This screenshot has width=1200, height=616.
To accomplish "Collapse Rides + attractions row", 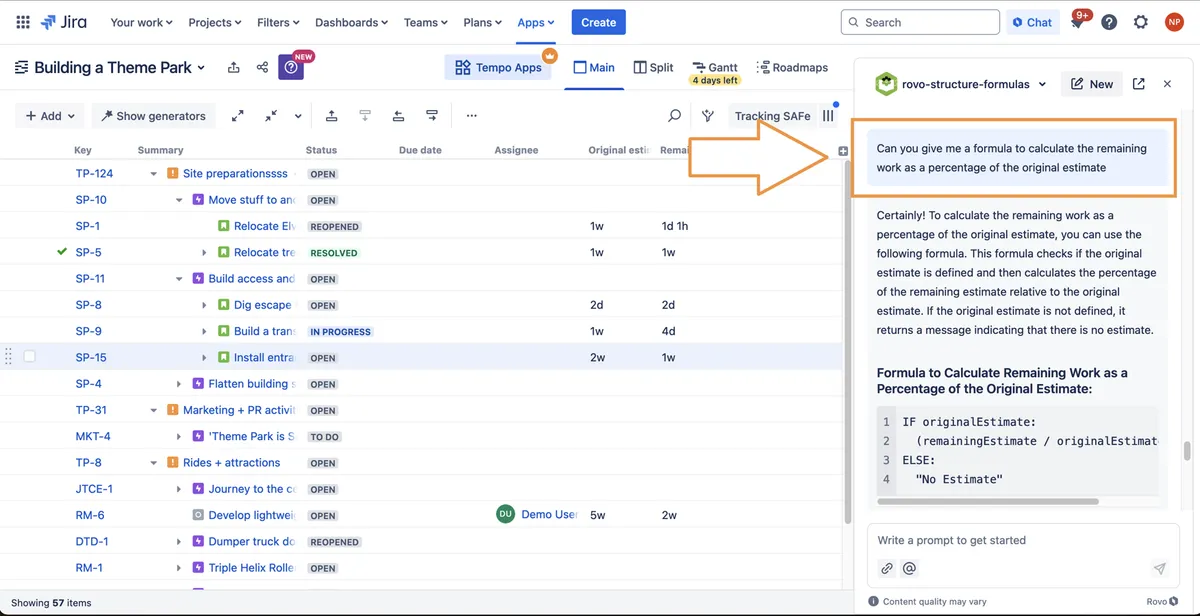I will [x=154, y=463].
